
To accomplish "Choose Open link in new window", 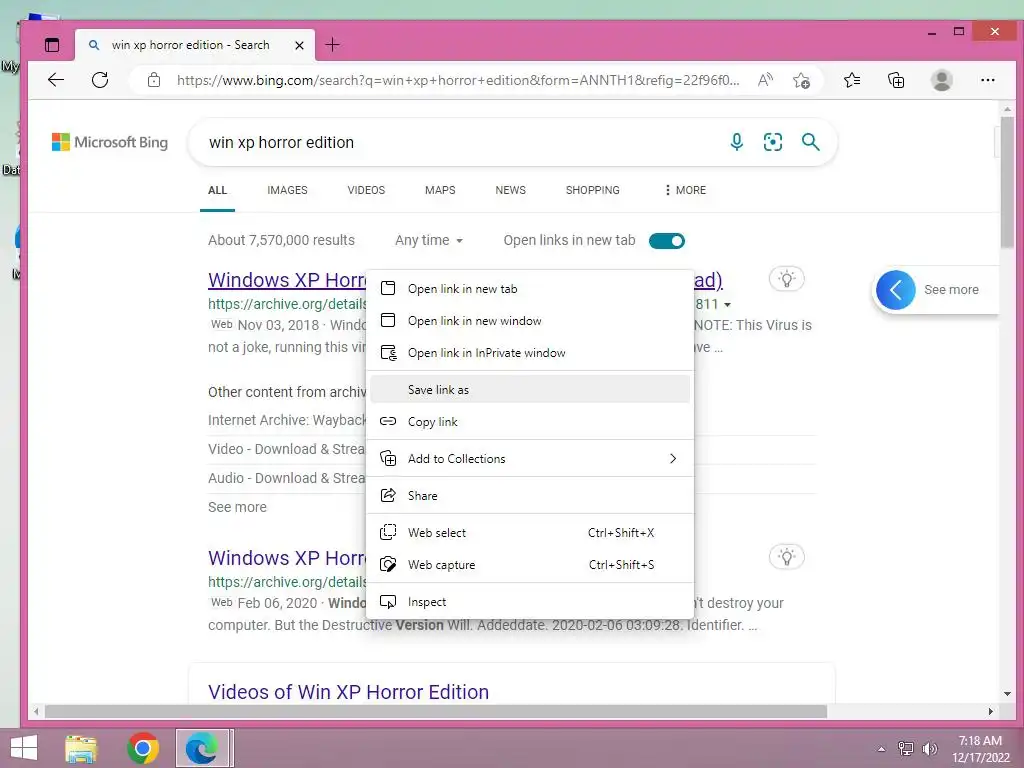I will 530,321.
